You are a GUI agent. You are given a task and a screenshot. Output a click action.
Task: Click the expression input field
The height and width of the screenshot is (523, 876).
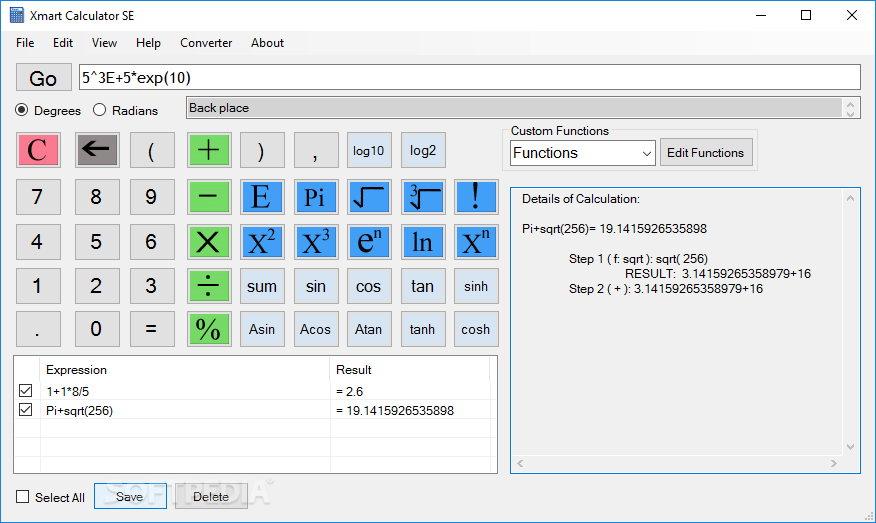click(469, 77)
